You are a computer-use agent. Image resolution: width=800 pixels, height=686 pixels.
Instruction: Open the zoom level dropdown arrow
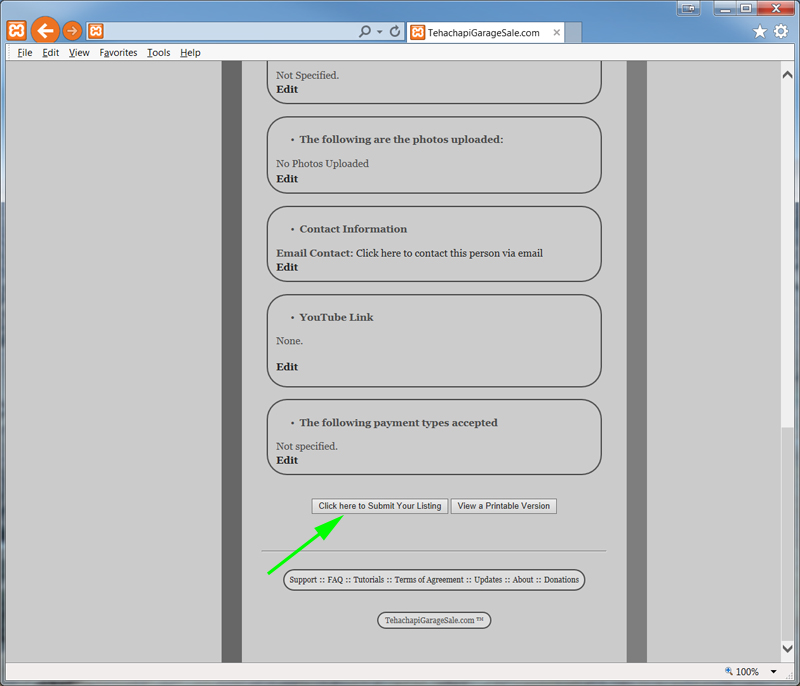[x=773, y=672]
